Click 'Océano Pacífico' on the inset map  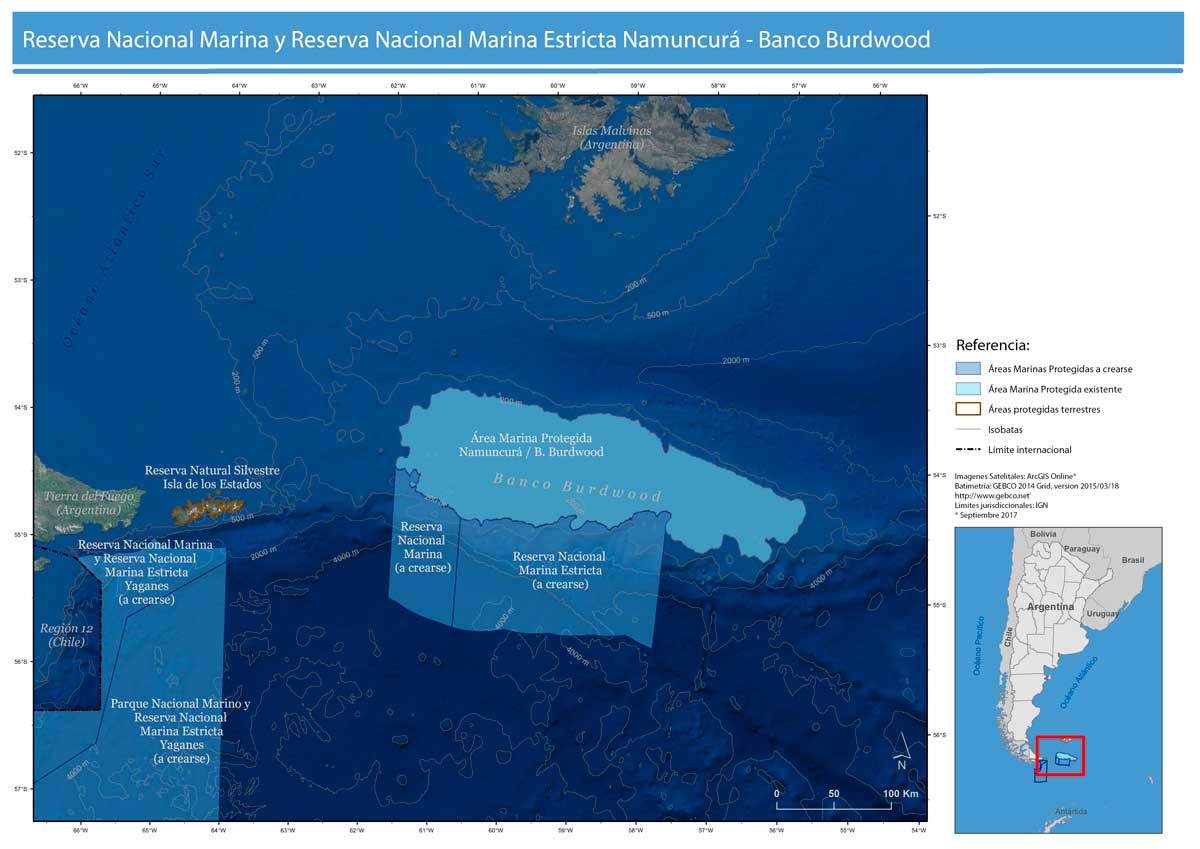pos(979,646)
